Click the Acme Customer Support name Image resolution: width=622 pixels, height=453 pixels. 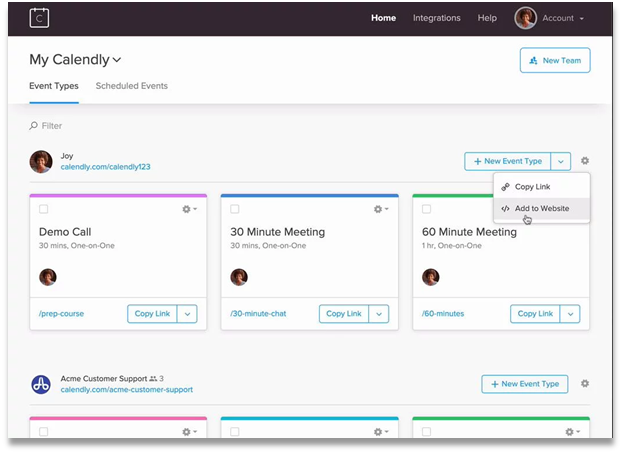coord(104,379)
